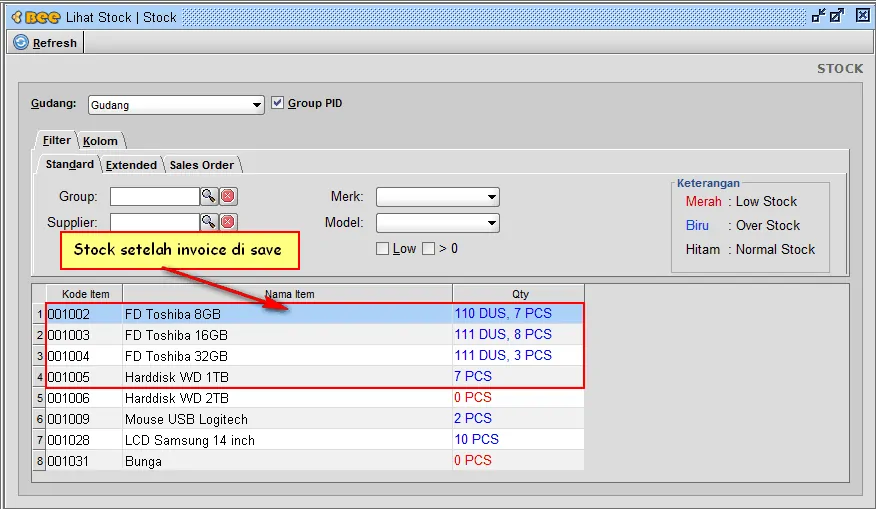The height and width of the screenshot is (509, 876).
Task: Click item code 001009
Action: click(x=69, y=419)
